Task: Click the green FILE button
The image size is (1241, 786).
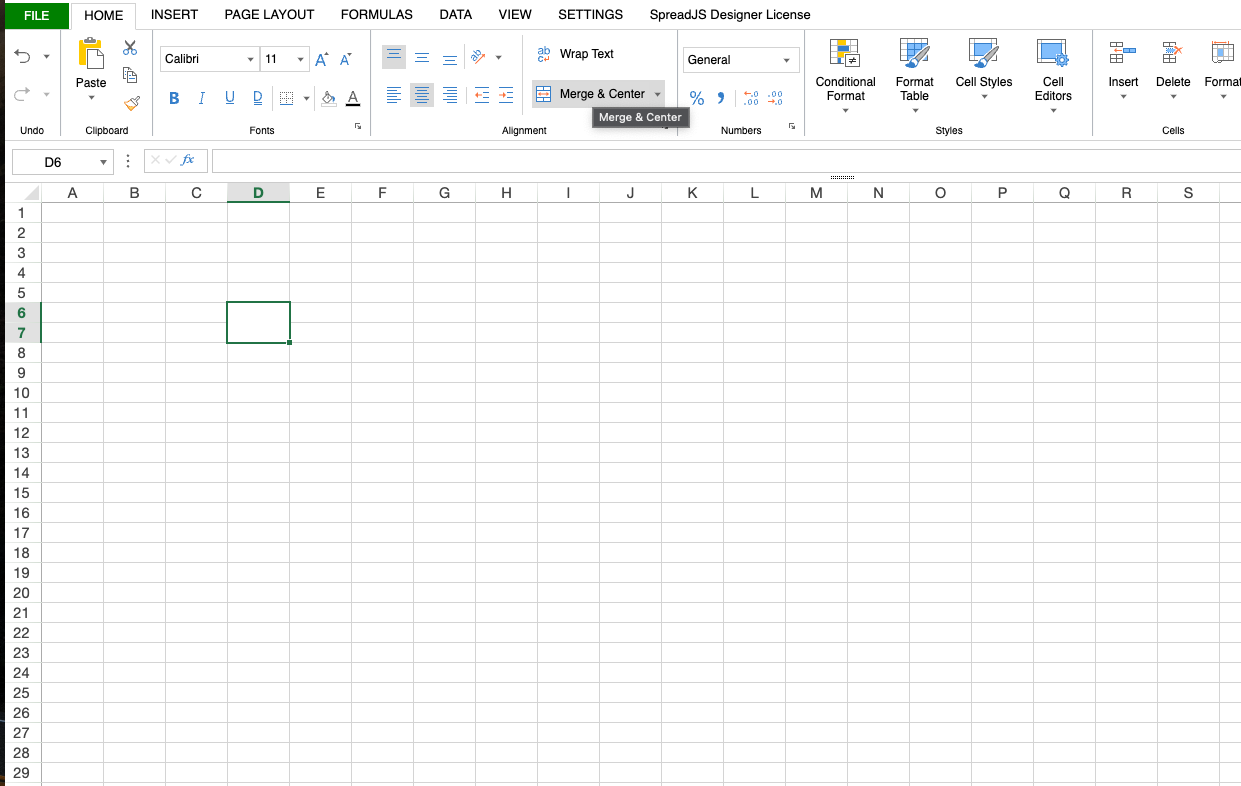Action: 36,16
